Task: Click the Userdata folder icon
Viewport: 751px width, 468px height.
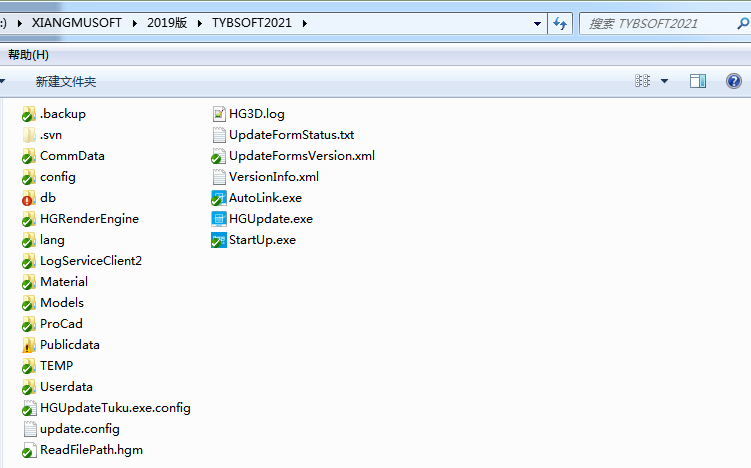Action: click(x=29, y=387)
